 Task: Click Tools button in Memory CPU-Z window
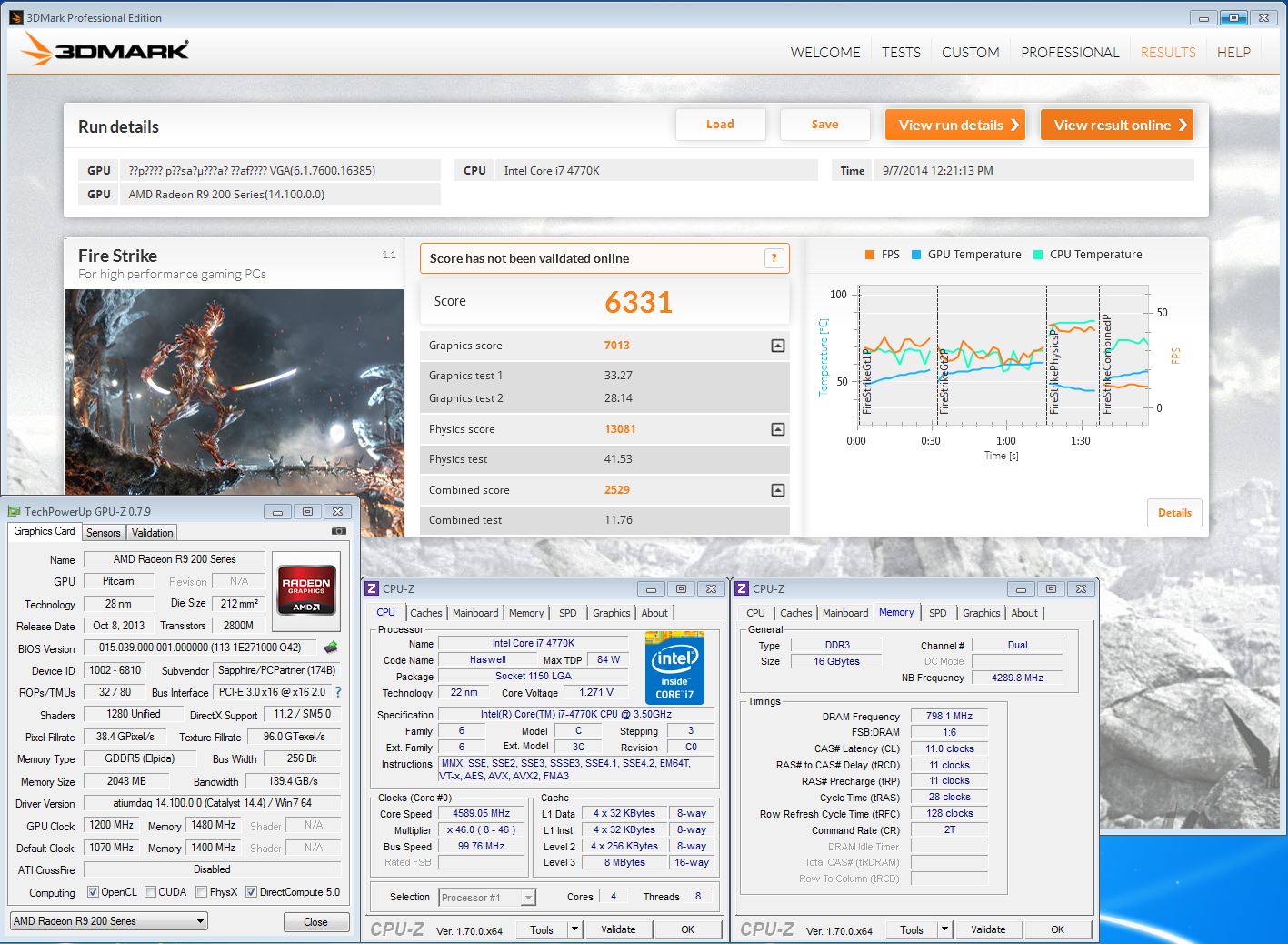pyautogui.click(x=912, y=929)
